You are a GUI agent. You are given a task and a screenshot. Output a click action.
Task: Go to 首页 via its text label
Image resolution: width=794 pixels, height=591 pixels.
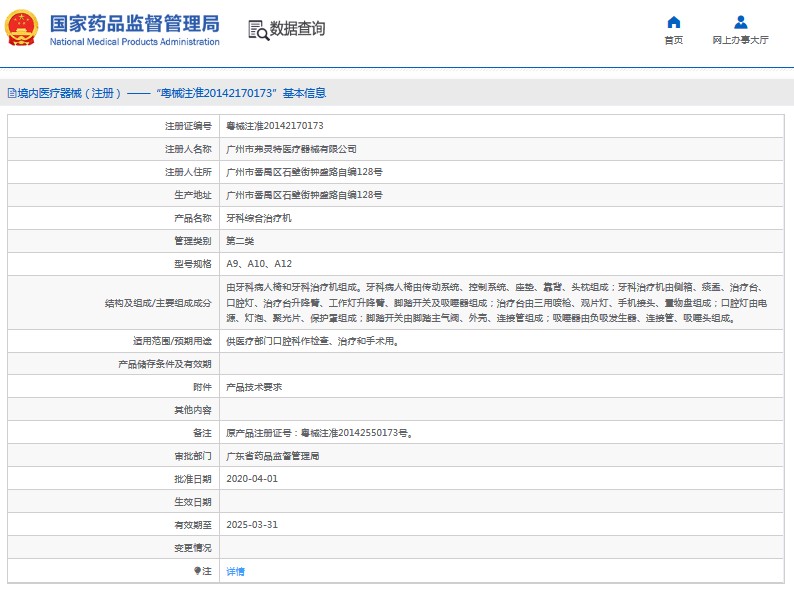click(x=673, y=40)
